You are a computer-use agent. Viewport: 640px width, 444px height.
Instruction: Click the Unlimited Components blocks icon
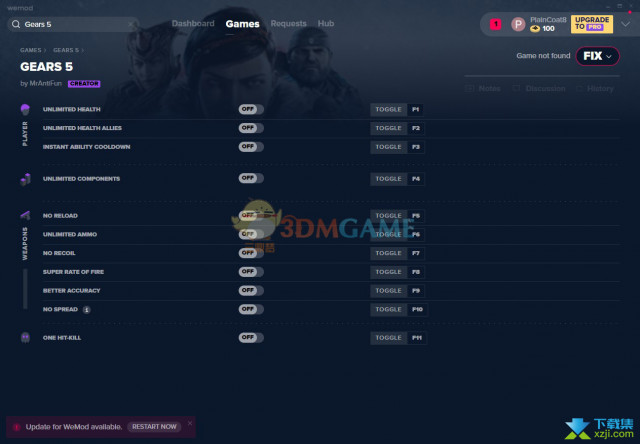[x=25, y=179]
